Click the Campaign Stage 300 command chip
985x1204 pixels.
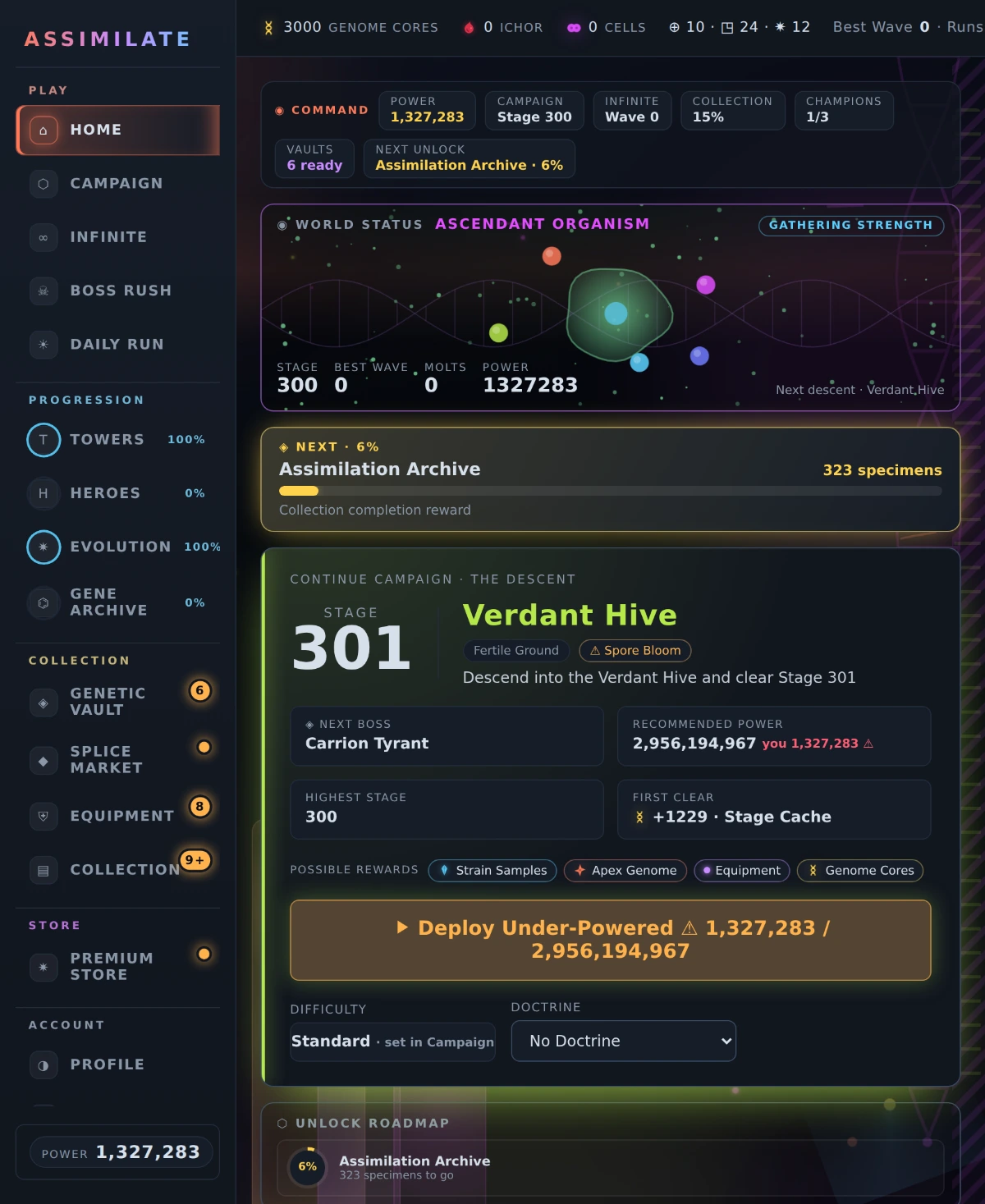534,110
